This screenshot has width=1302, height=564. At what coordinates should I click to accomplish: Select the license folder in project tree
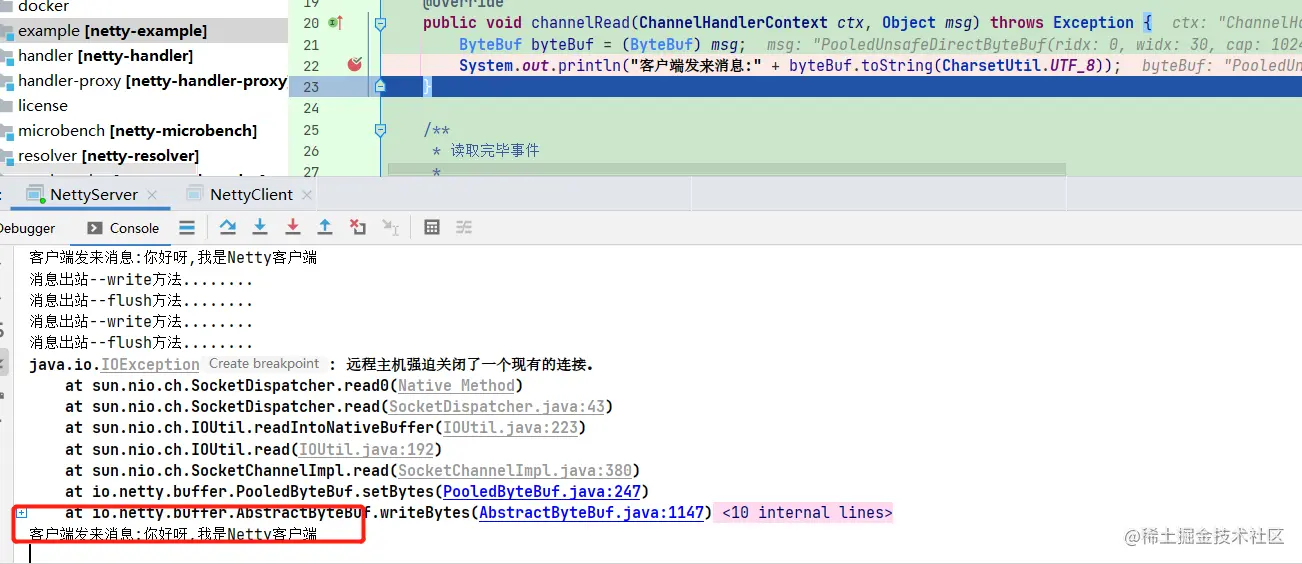(43, 106)
